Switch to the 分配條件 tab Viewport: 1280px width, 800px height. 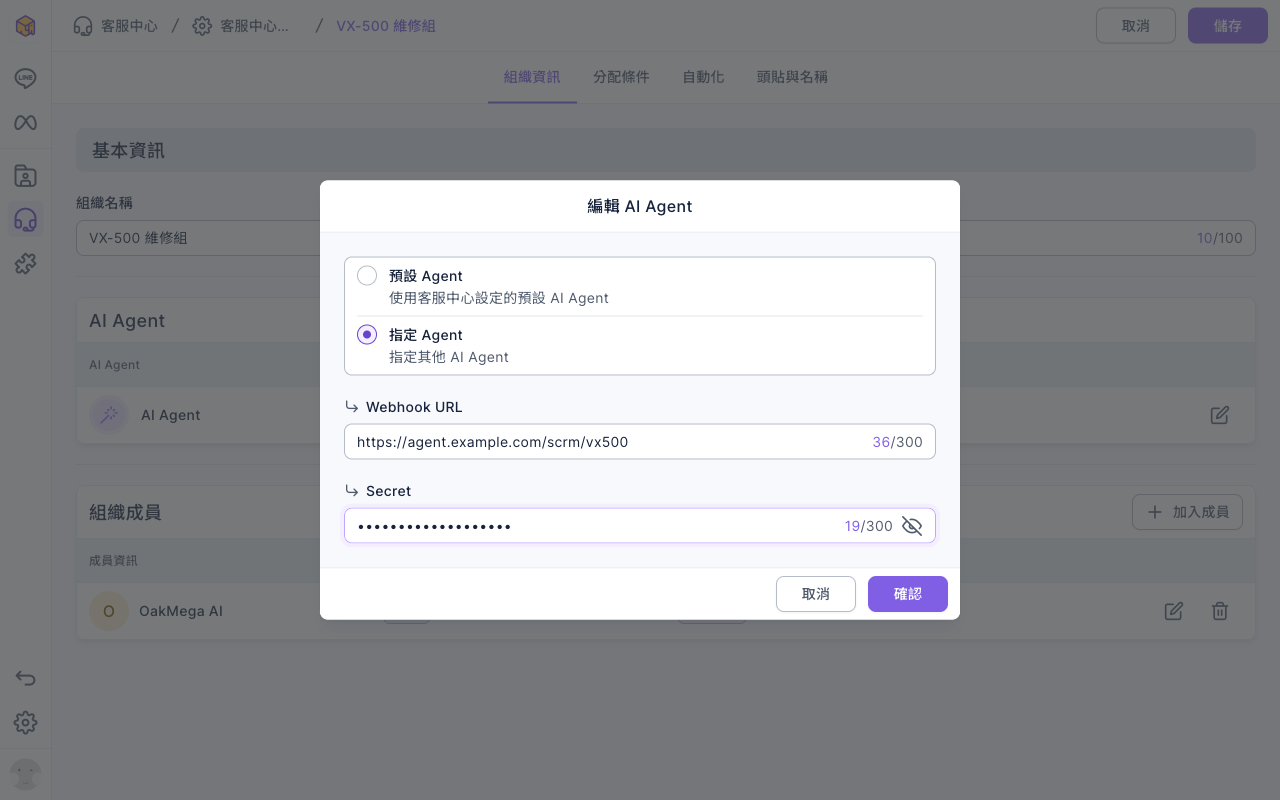tap(621, 77)
